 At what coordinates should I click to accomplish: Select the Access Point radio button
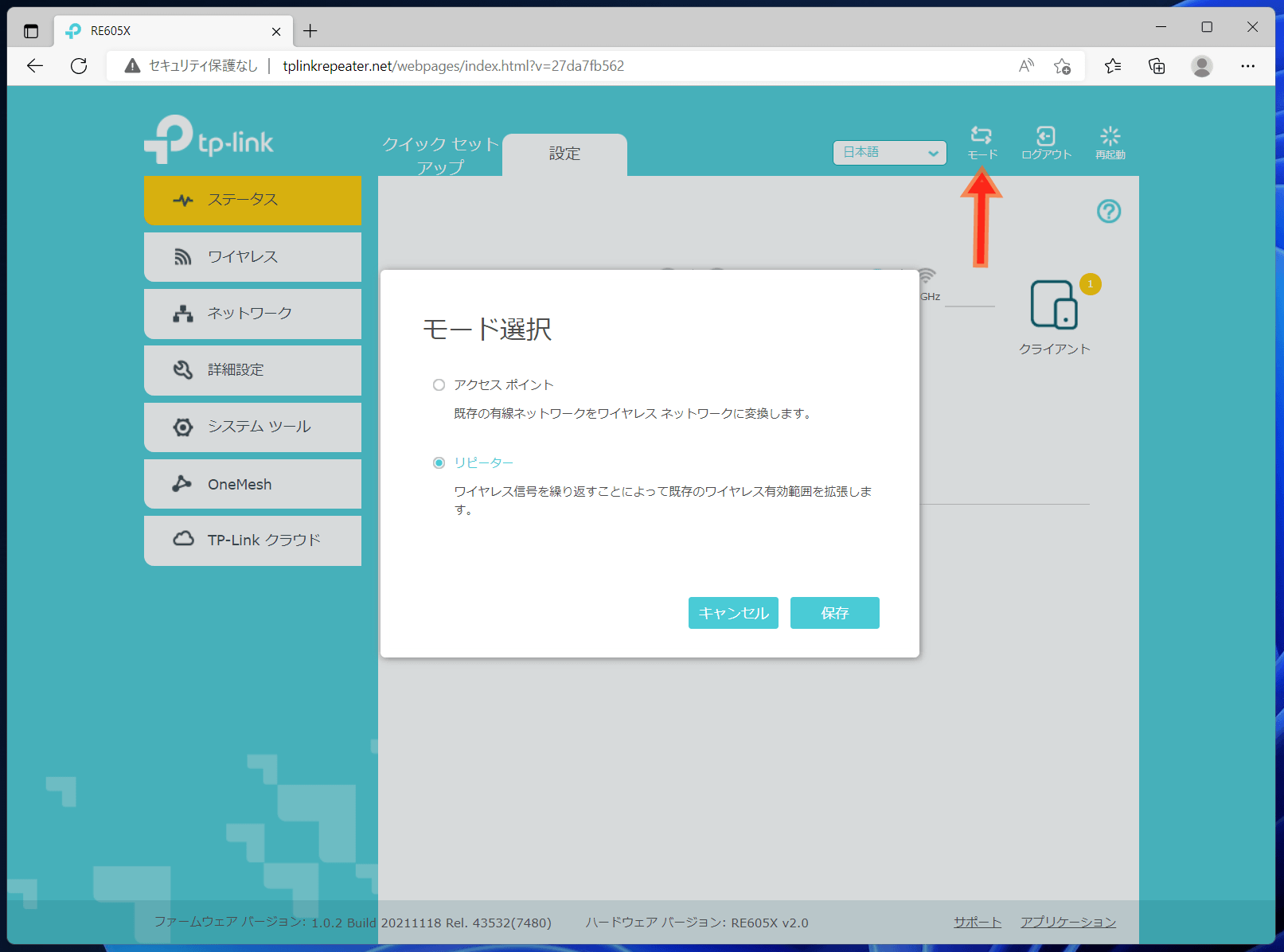(x=439, y=385)
